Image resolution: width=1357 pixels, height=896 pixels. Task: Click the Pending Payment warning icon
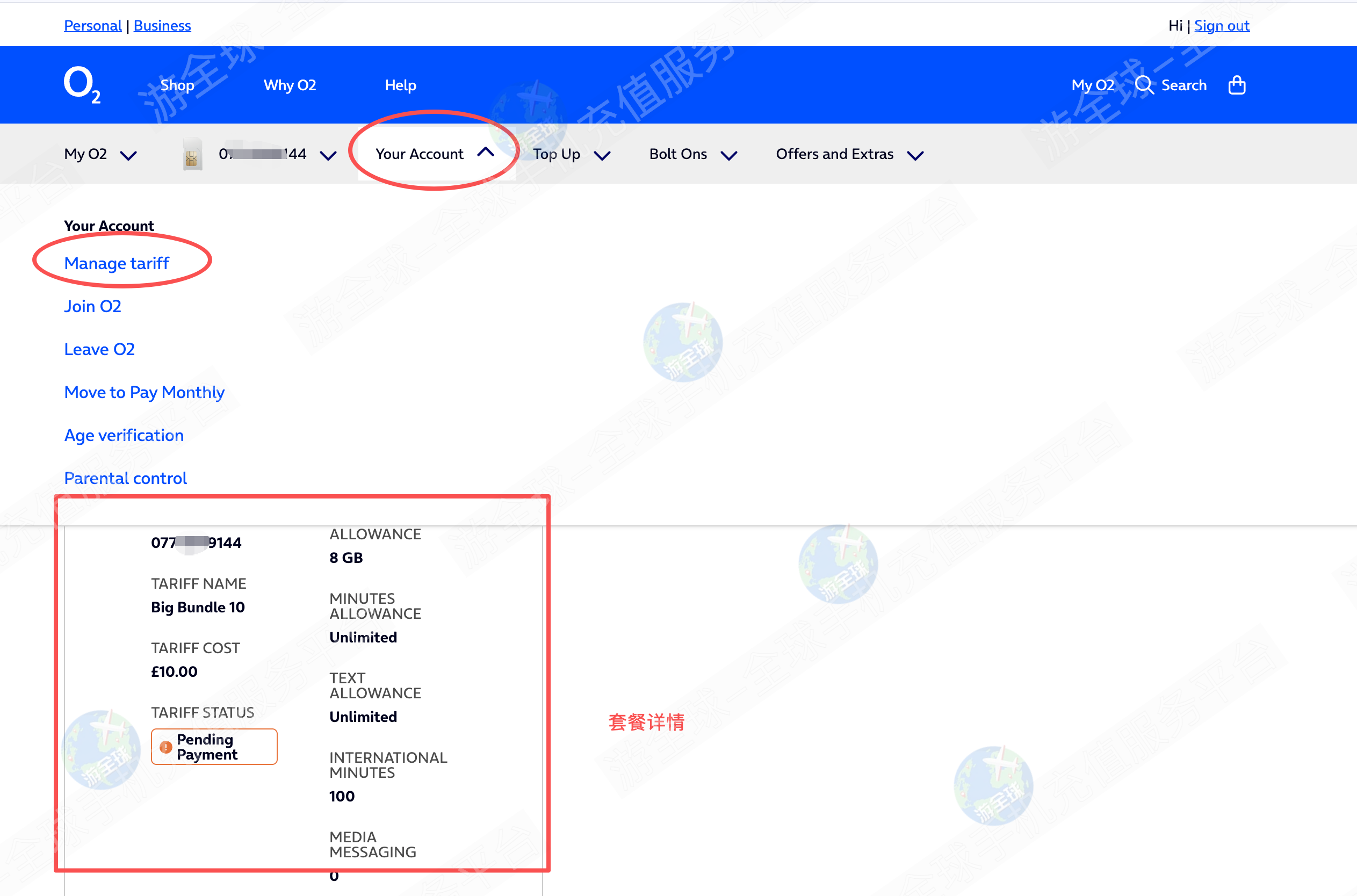coord(165,747)
